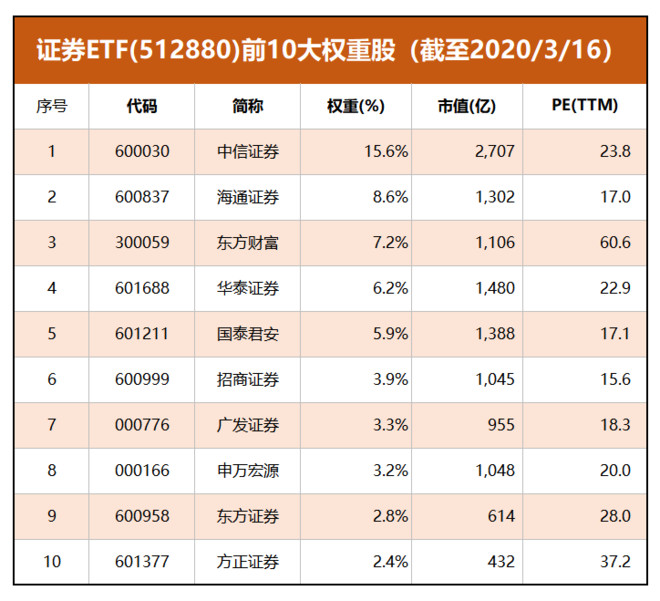Select PE value 60.6
The height and width of the screenshot is (601, 660).
coord(615,242)
